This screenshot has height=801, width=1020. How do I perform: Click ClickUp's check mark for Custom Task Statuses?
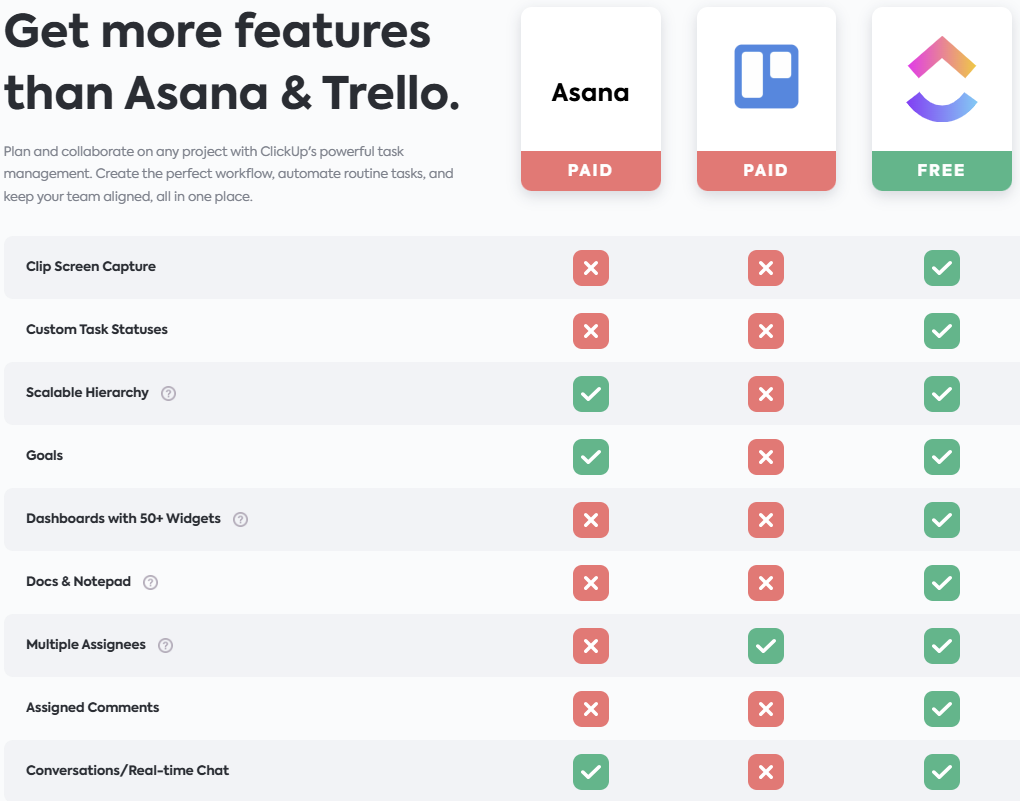(x=942, y=331)
